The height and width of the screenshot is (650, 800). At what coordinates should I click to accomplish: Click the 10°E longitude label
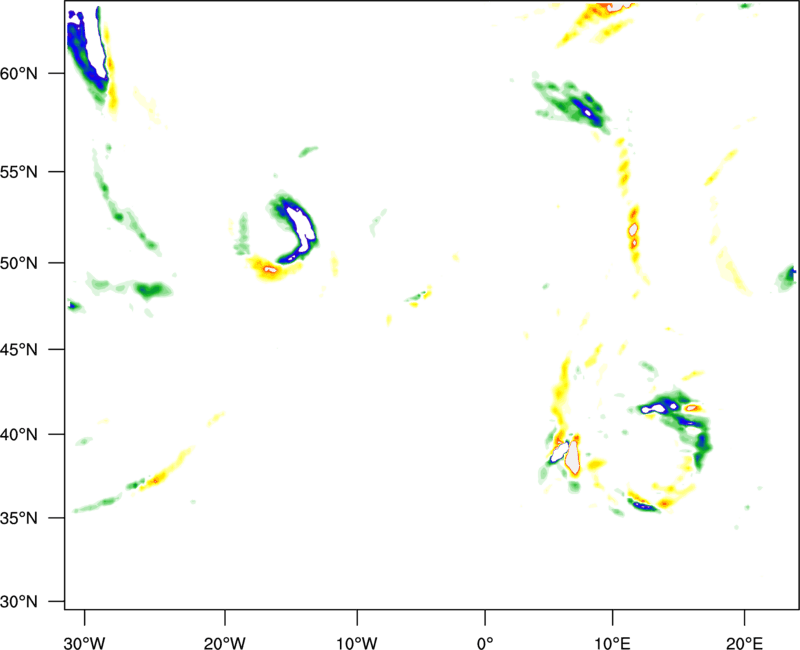tap(612, 643)
